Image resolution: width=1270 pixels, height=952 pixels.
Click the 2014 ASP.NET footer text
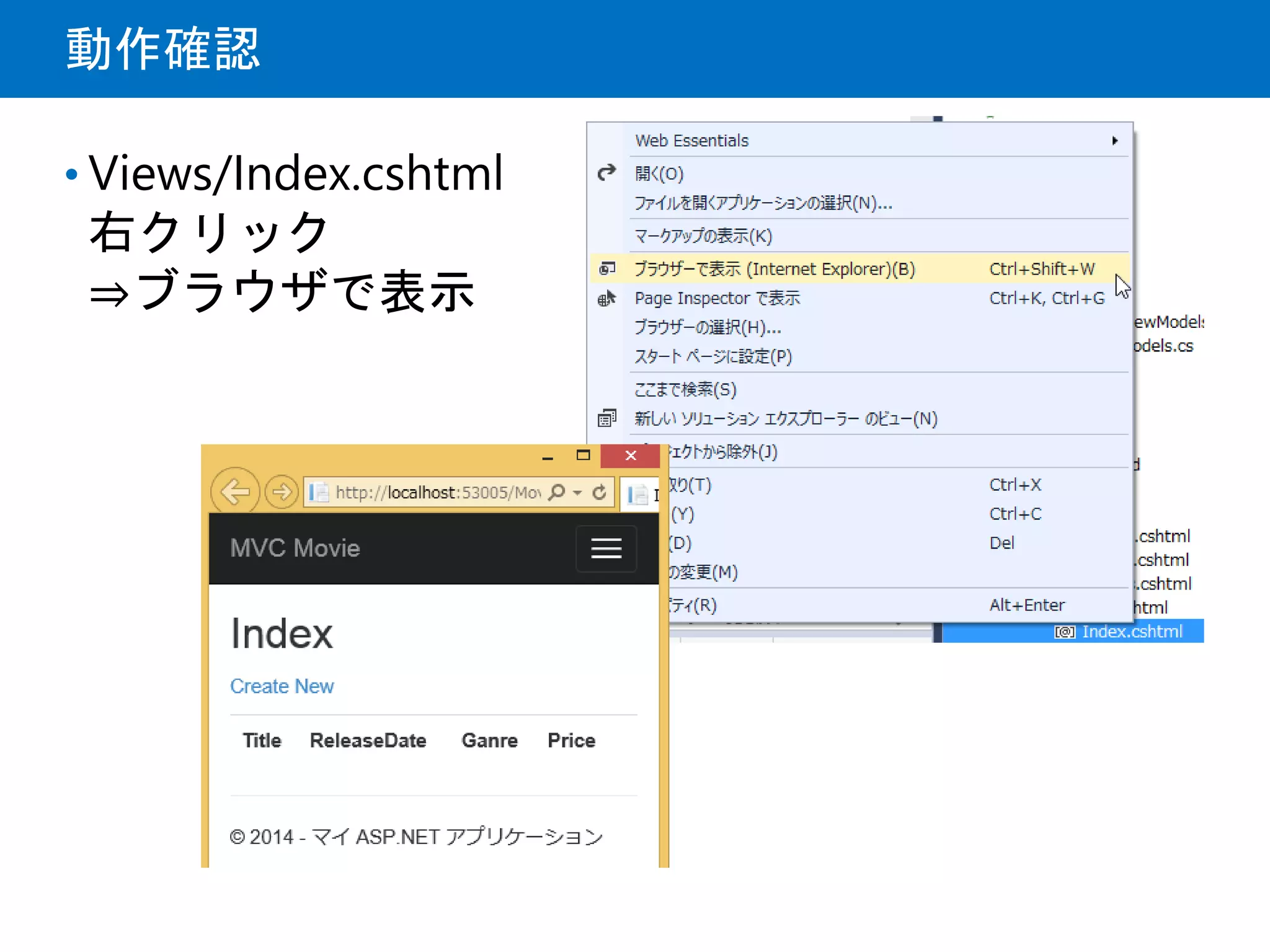pyautogui.click(x=416, y=837)
